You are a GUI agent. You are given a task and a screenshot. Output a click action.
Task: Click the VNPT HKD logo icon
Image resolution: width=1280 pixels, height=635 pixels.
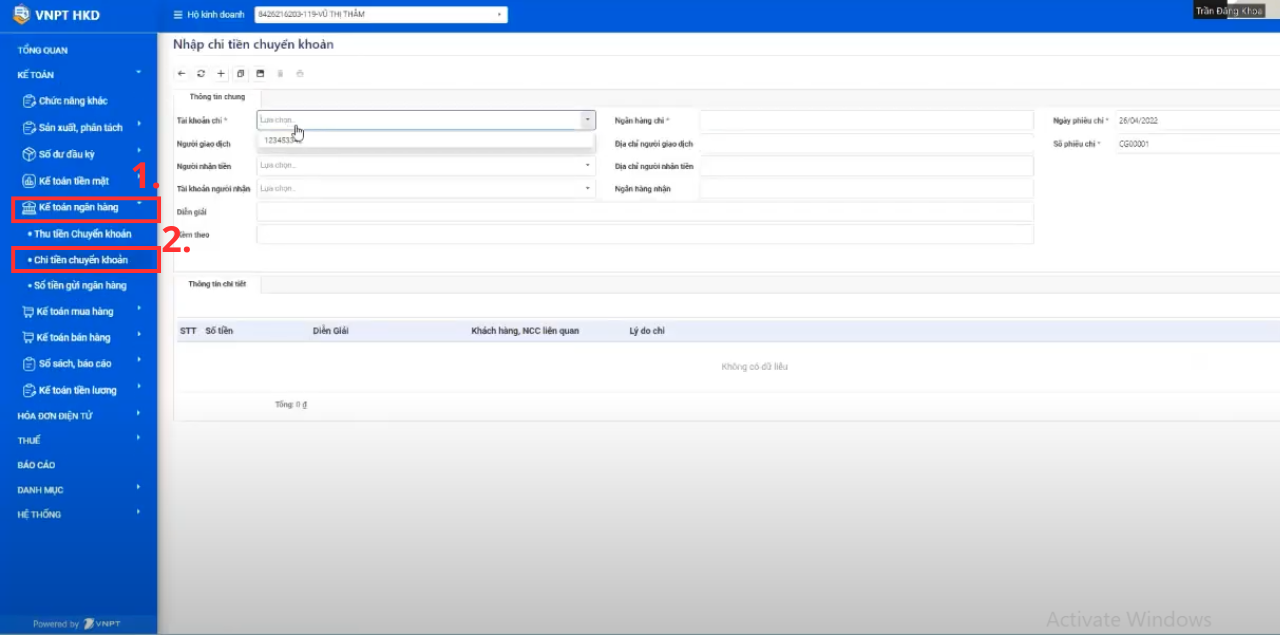[21, 15]
